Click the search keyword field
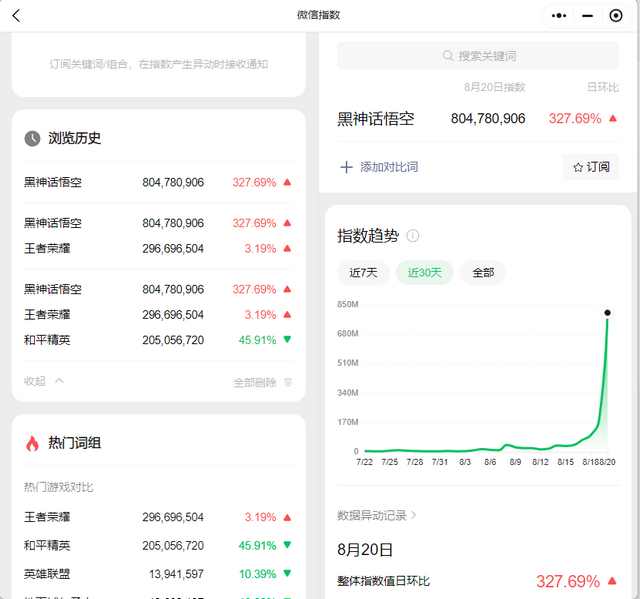Screen dimensions: 640x599 [478, 55]
